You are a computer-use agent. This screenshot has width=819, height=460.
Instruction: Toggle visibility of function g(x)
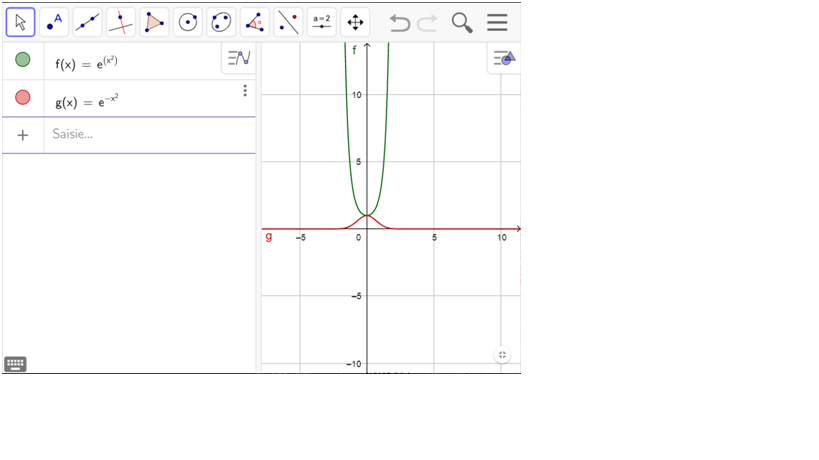[22, 98]
